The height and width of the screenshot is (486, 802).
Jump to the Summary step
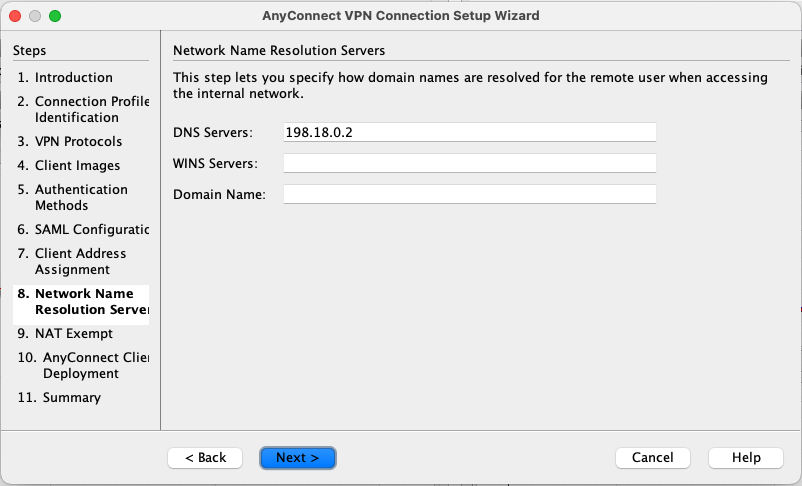pos(70,397)
